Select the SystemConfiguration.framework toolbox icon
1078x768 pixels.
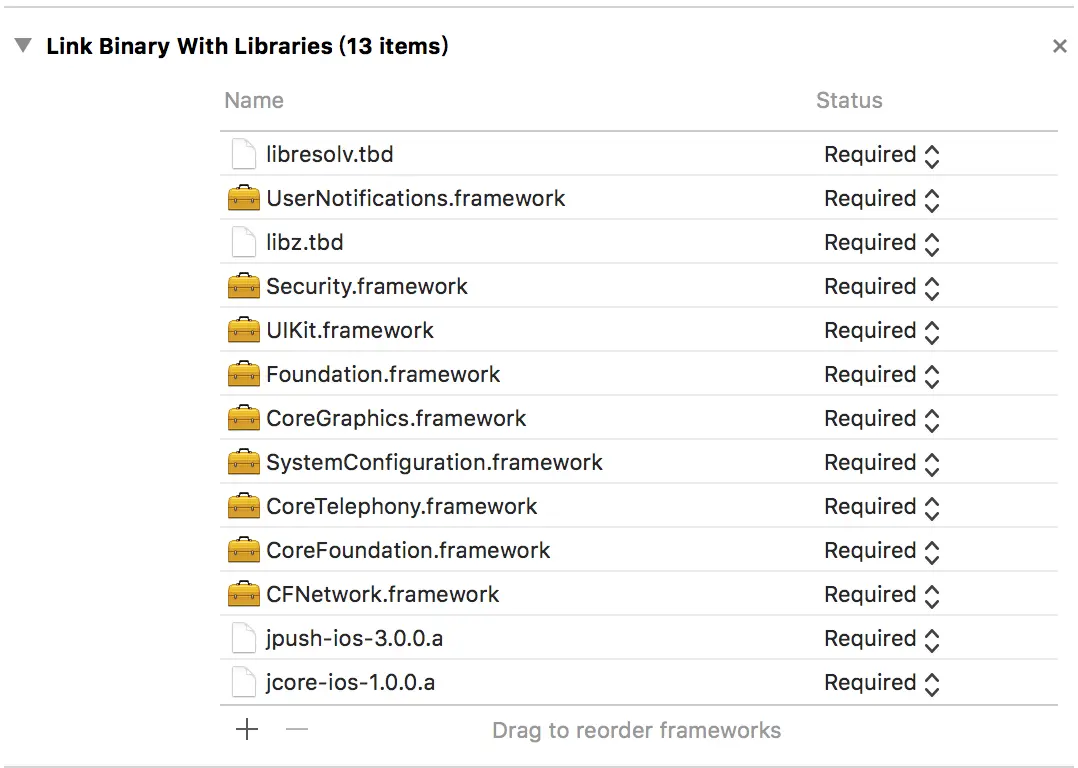click(243, 462)
